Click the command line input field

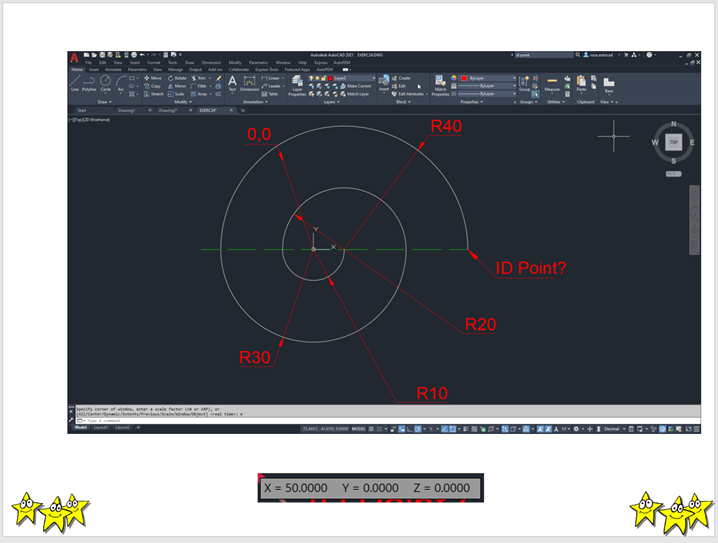coord(389,420)
